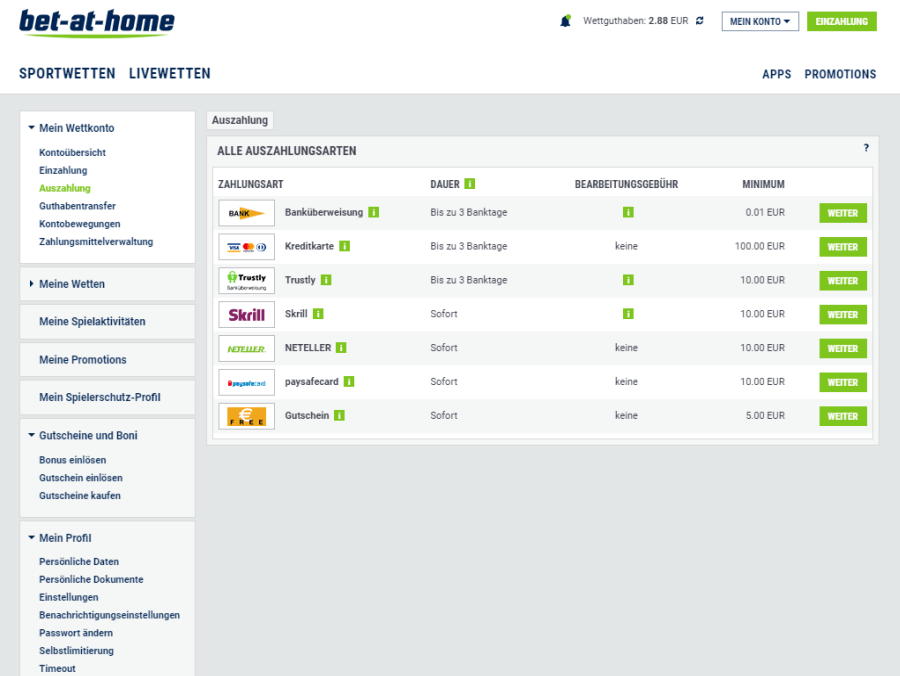Collapse the Mein Wettkonto section
The height and width of the screenshot is (676, 900).
(32, 128)
